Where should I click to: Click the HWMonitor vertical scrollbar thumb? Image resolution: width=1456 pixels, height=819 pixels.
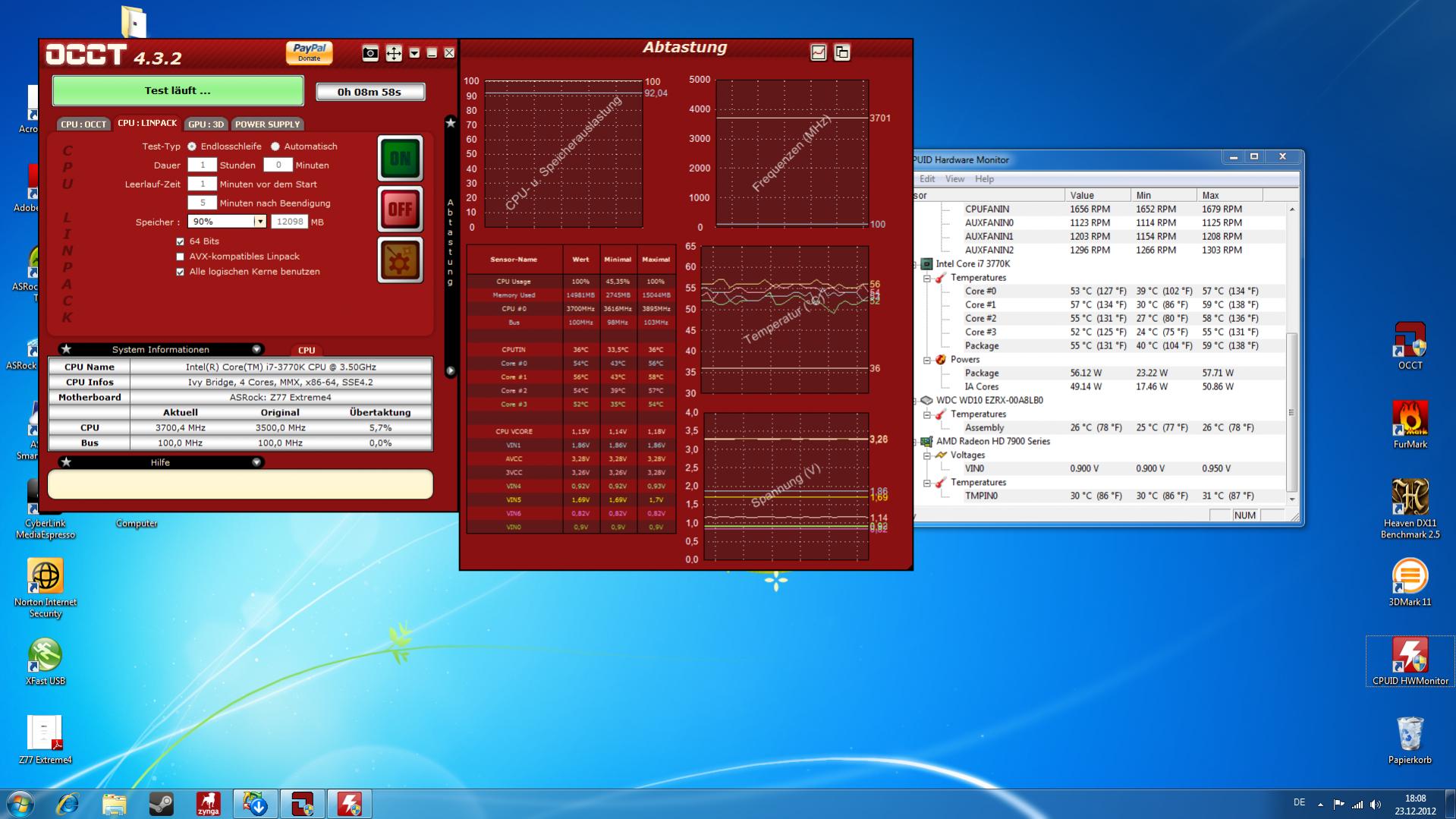coord(1291,412)
